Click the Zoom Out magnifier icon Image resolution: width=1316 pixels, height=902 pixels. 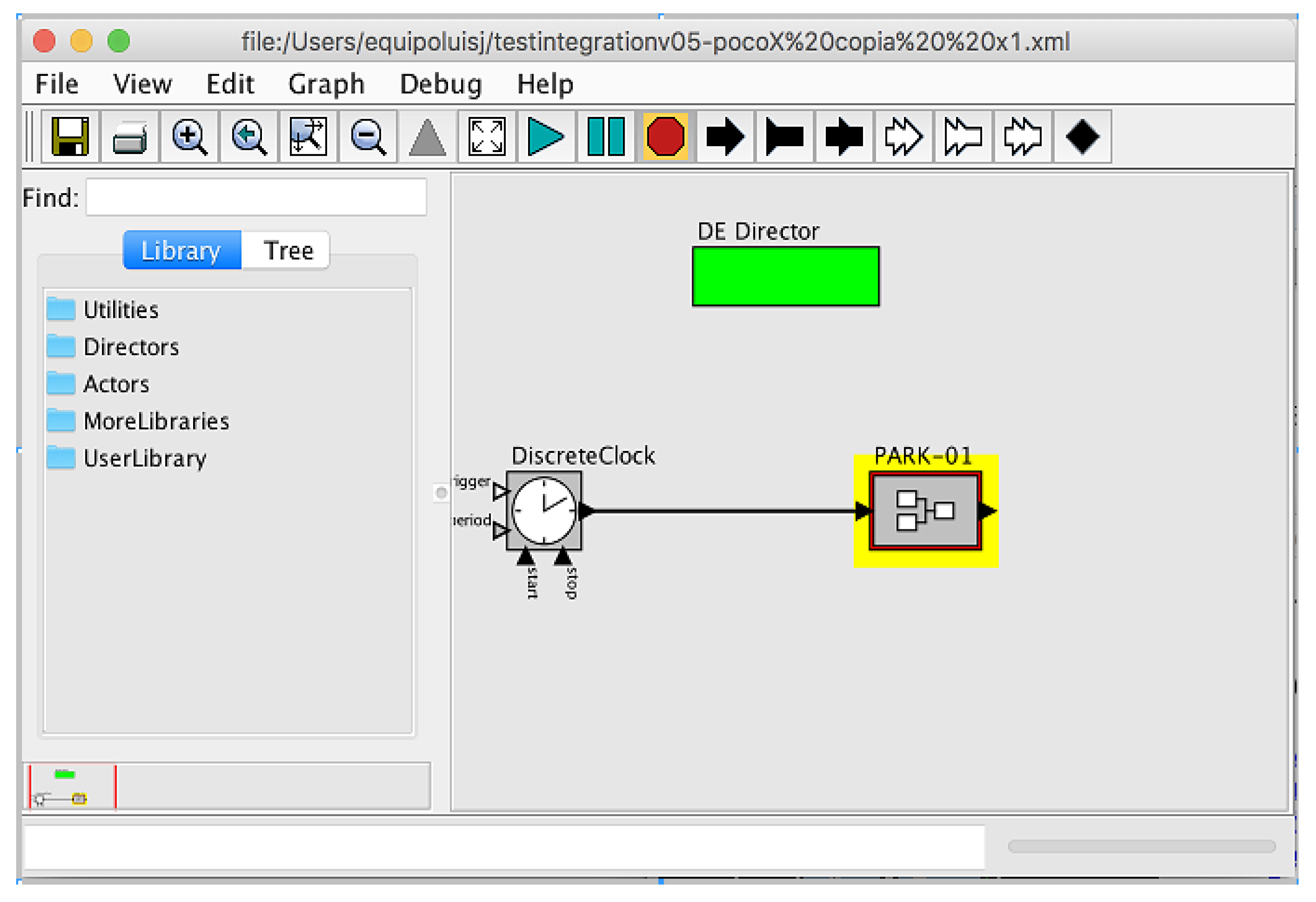coord(368,136)
